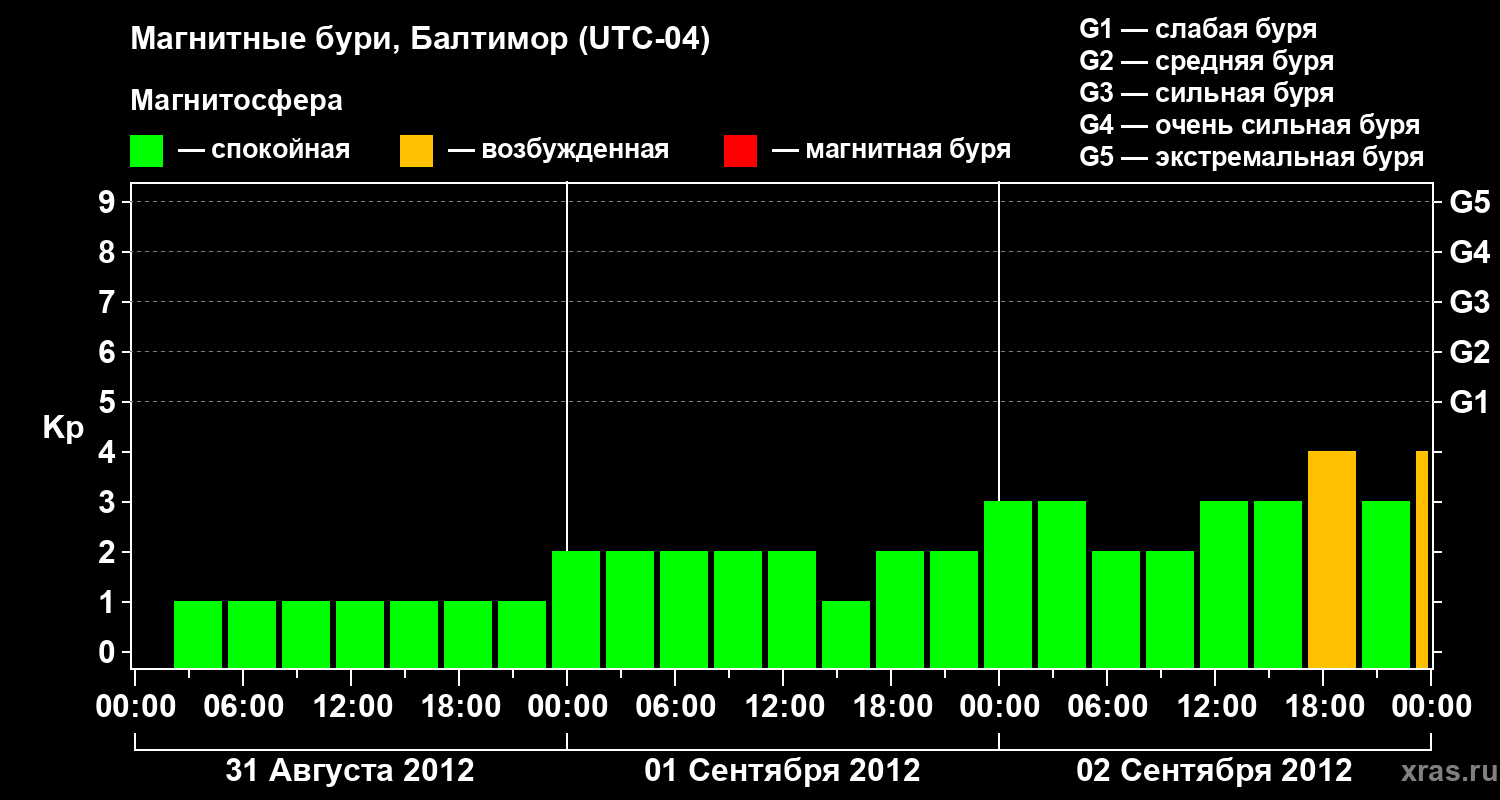The image size is (1500, 800).
Task: Click the 18:00 time label for 02 Сентября
Action: pos(1323,707)
